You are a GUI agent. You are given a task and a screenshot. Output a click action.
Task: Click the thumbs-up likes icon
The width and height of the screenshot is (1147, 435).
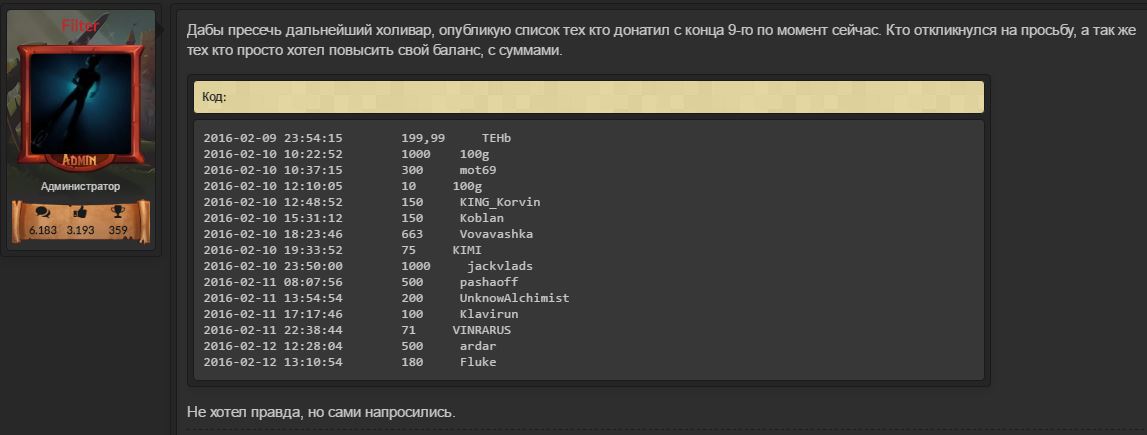point(80,212)
